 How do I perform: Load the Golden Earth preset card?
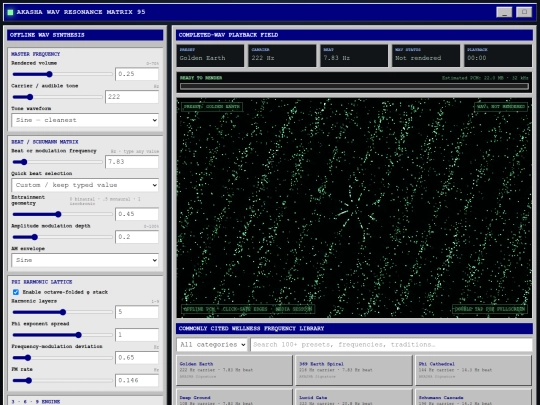click(x=234, y=370)
